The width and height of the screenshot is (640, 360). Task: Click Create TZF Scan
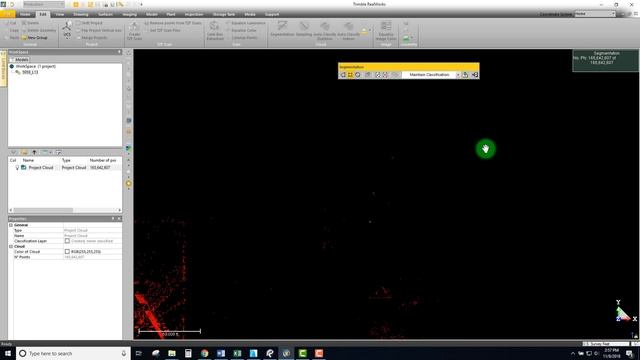(x=134, y=31)
